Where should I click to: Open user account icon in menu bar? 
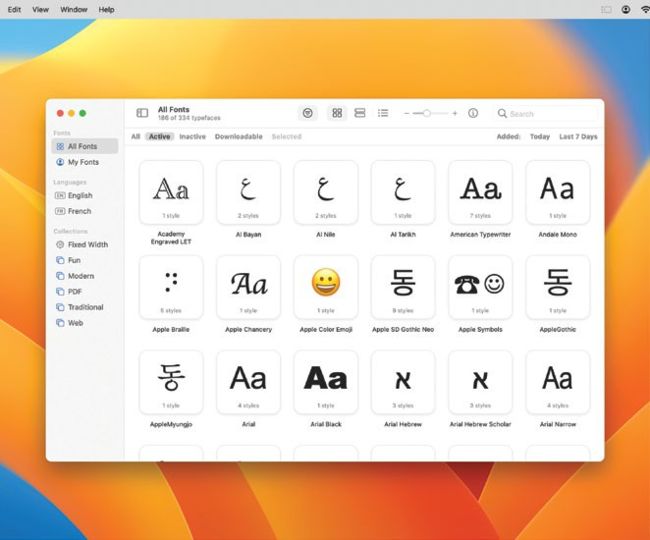(626, 9)
